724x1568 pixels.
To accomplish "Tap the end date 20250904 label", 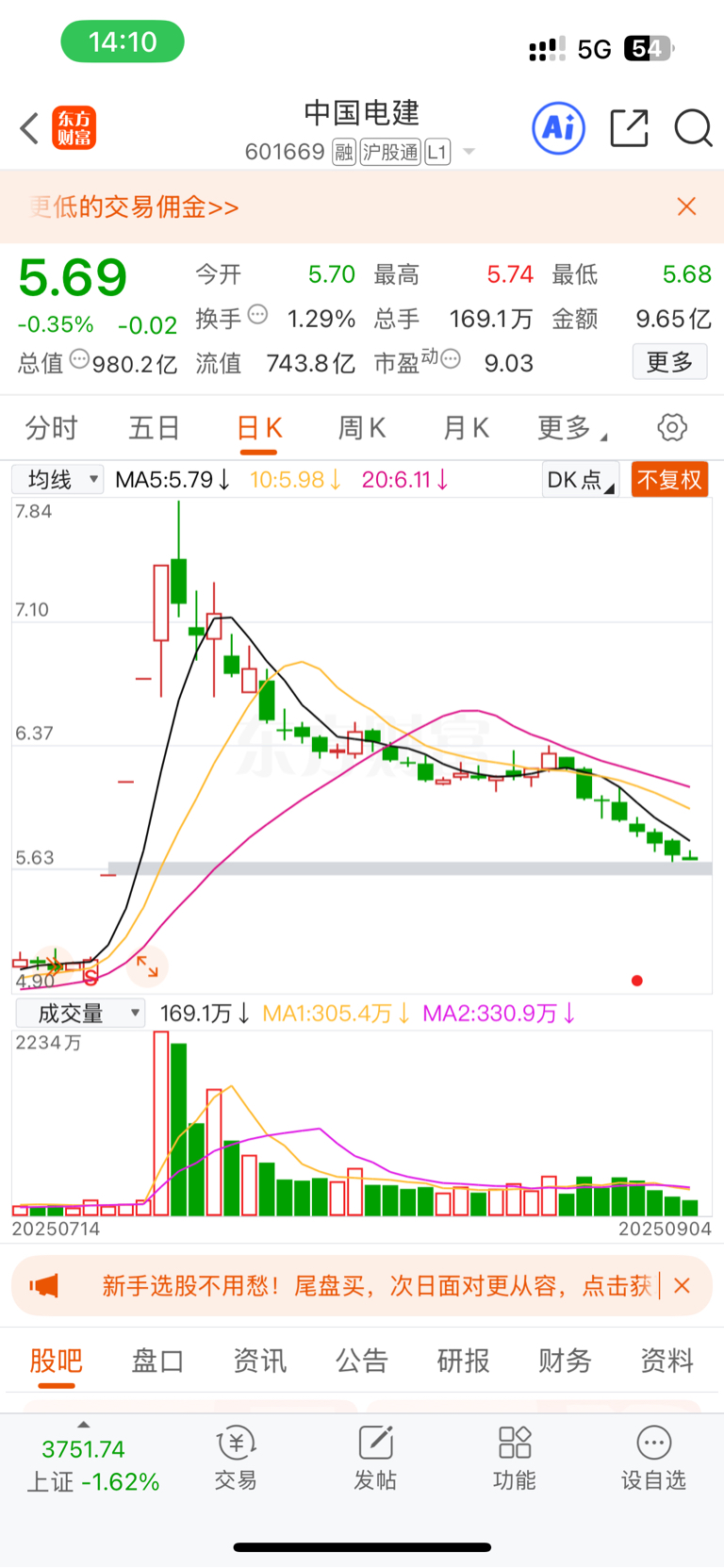I will coord(665,1229).
